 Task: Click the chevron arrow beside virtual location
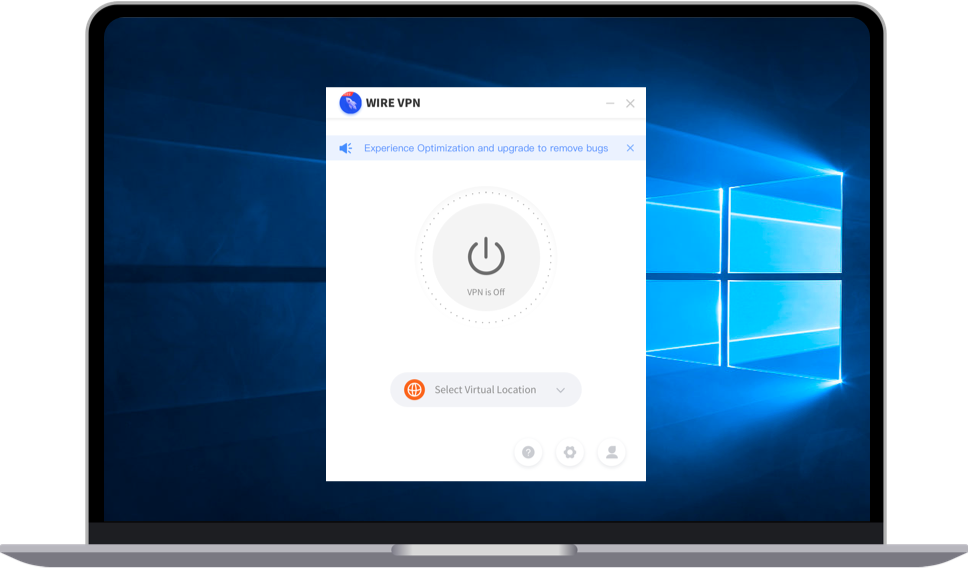pos(561,391)
